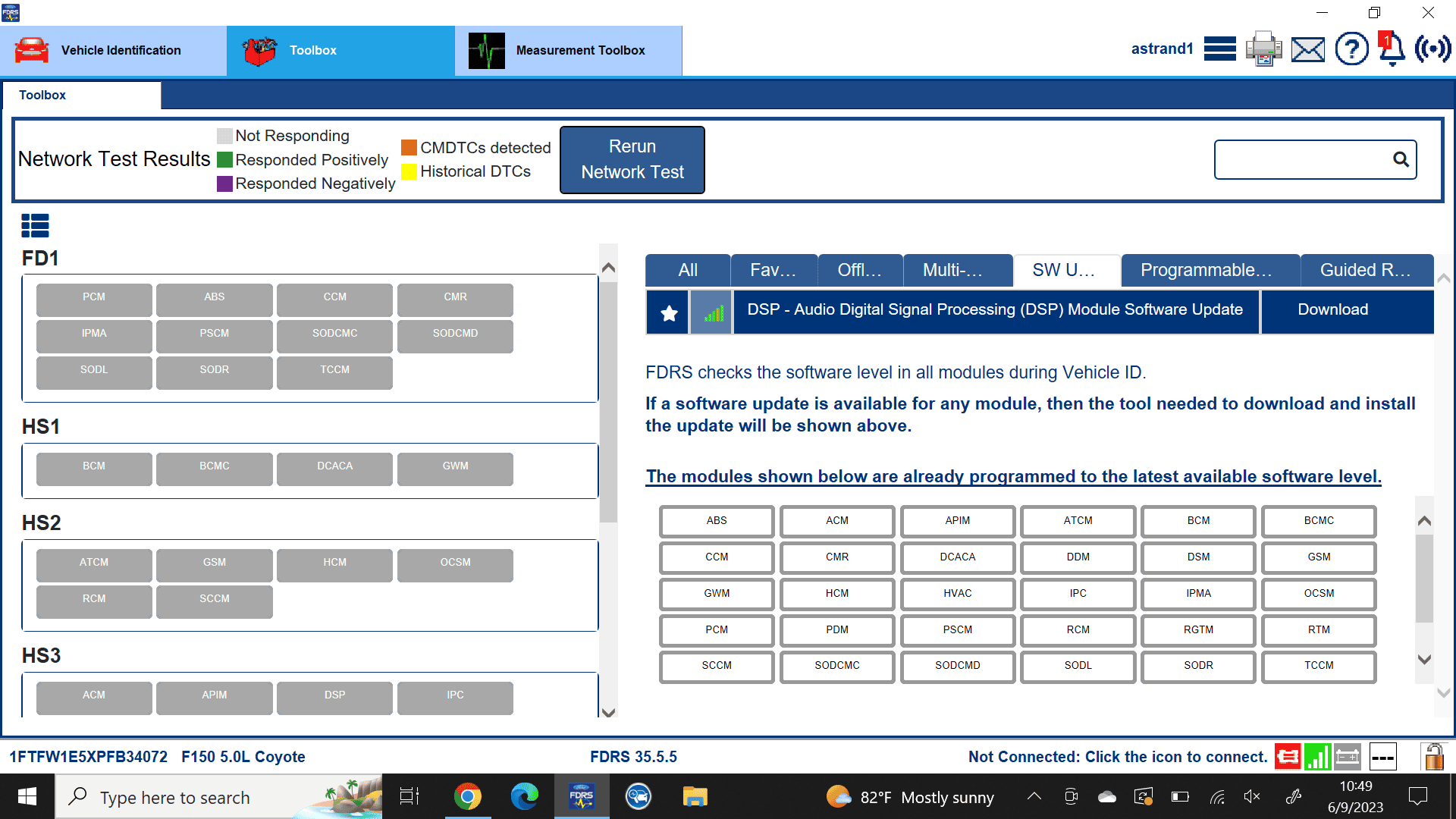Click the green signal strength status icon

coord(1318,756)
